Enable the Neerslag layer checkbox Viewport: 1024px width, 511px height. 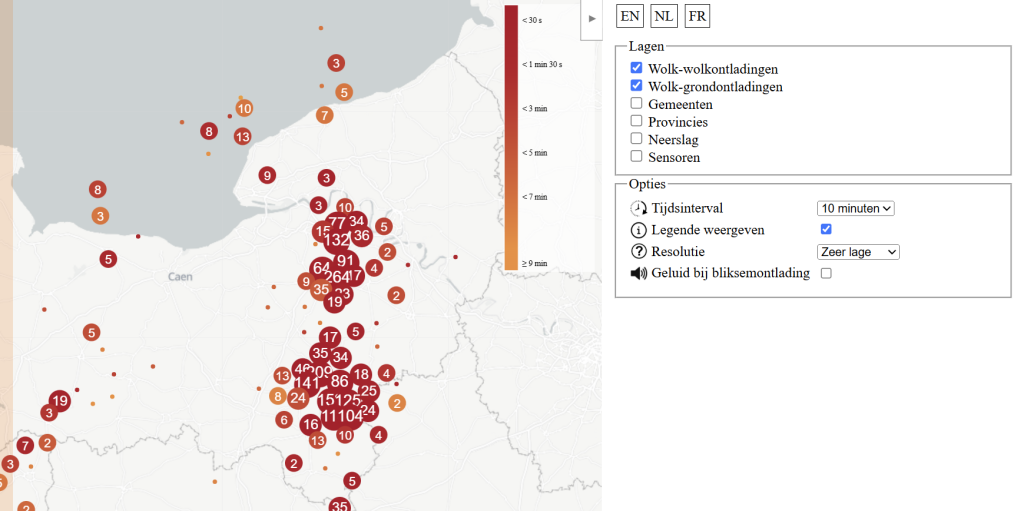tap(636, 139)
